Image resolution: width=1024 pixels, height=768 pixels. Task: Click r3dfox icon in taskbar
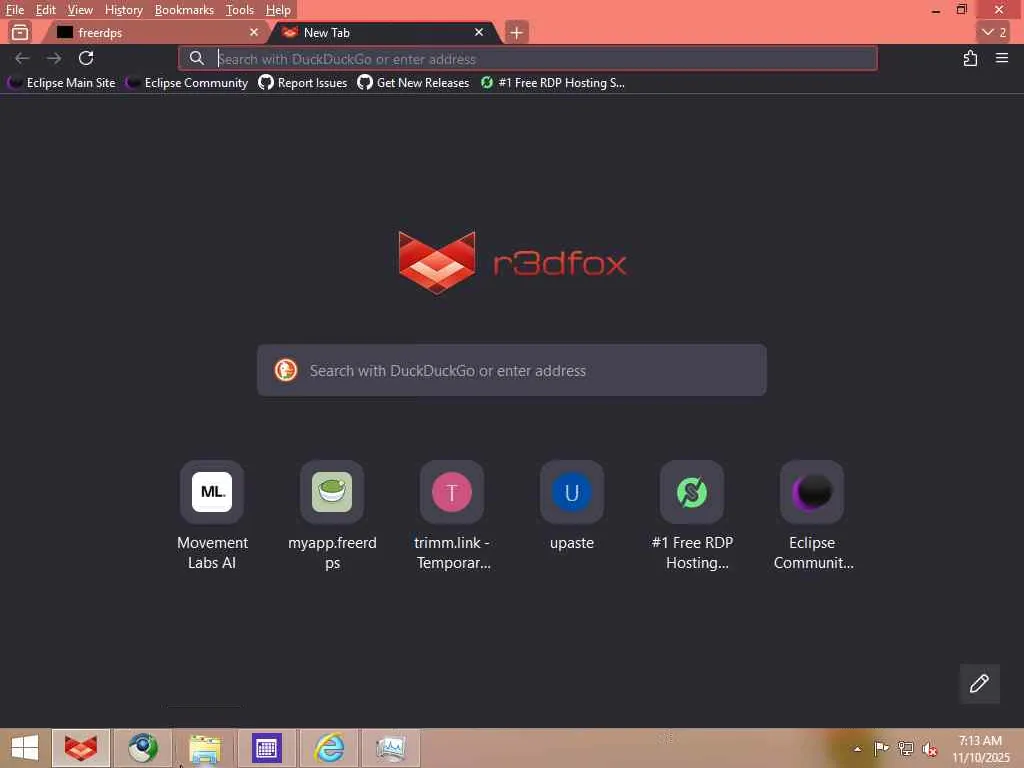(x=80, y=748)
